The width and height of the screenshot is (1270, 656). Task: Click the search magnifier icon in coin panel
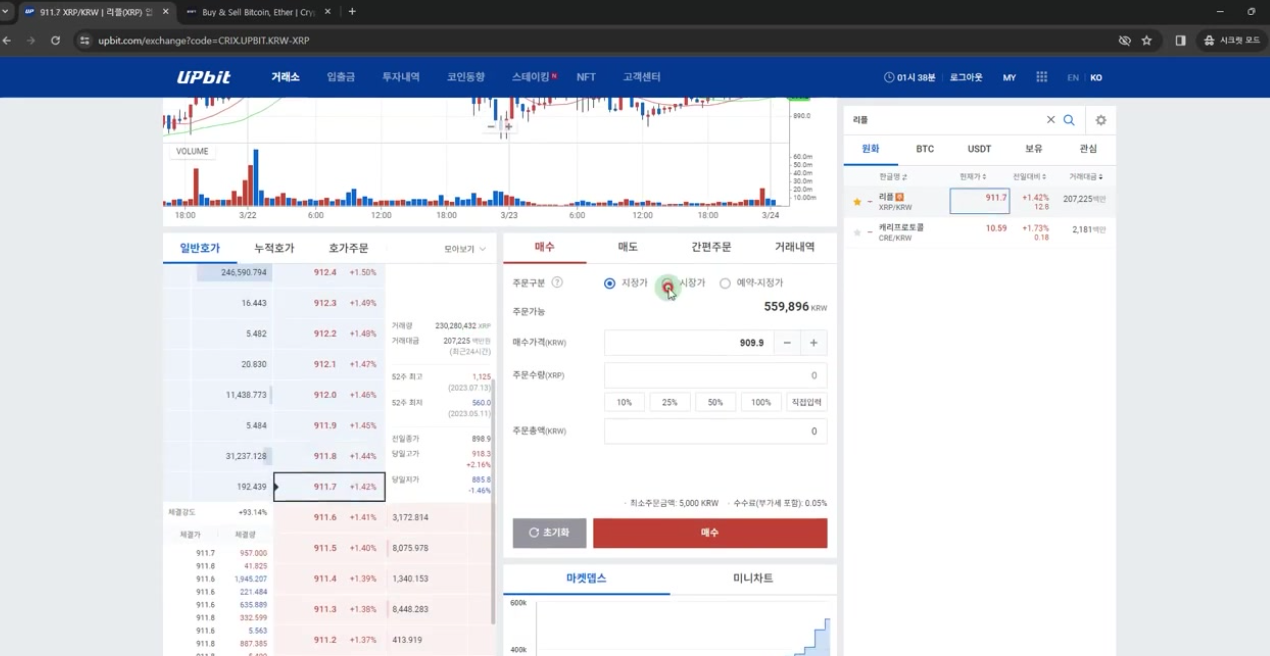[x=1069, y=120]
